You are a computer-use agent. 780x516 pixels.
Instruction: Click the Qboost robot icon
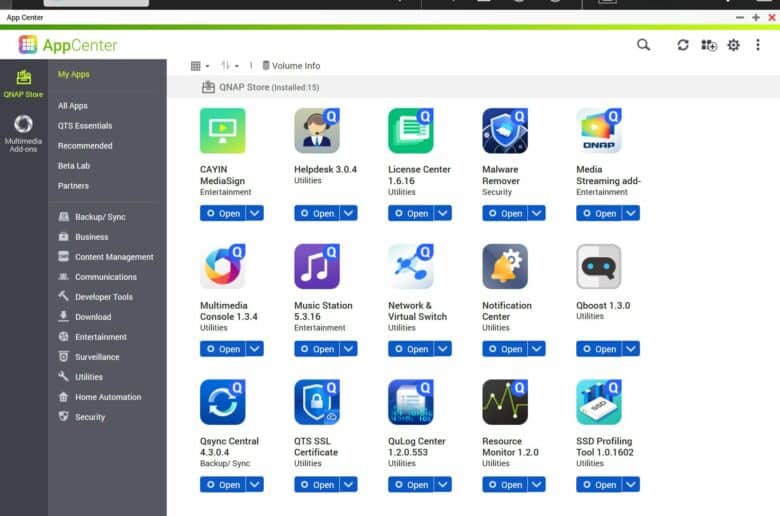(599, 267)
